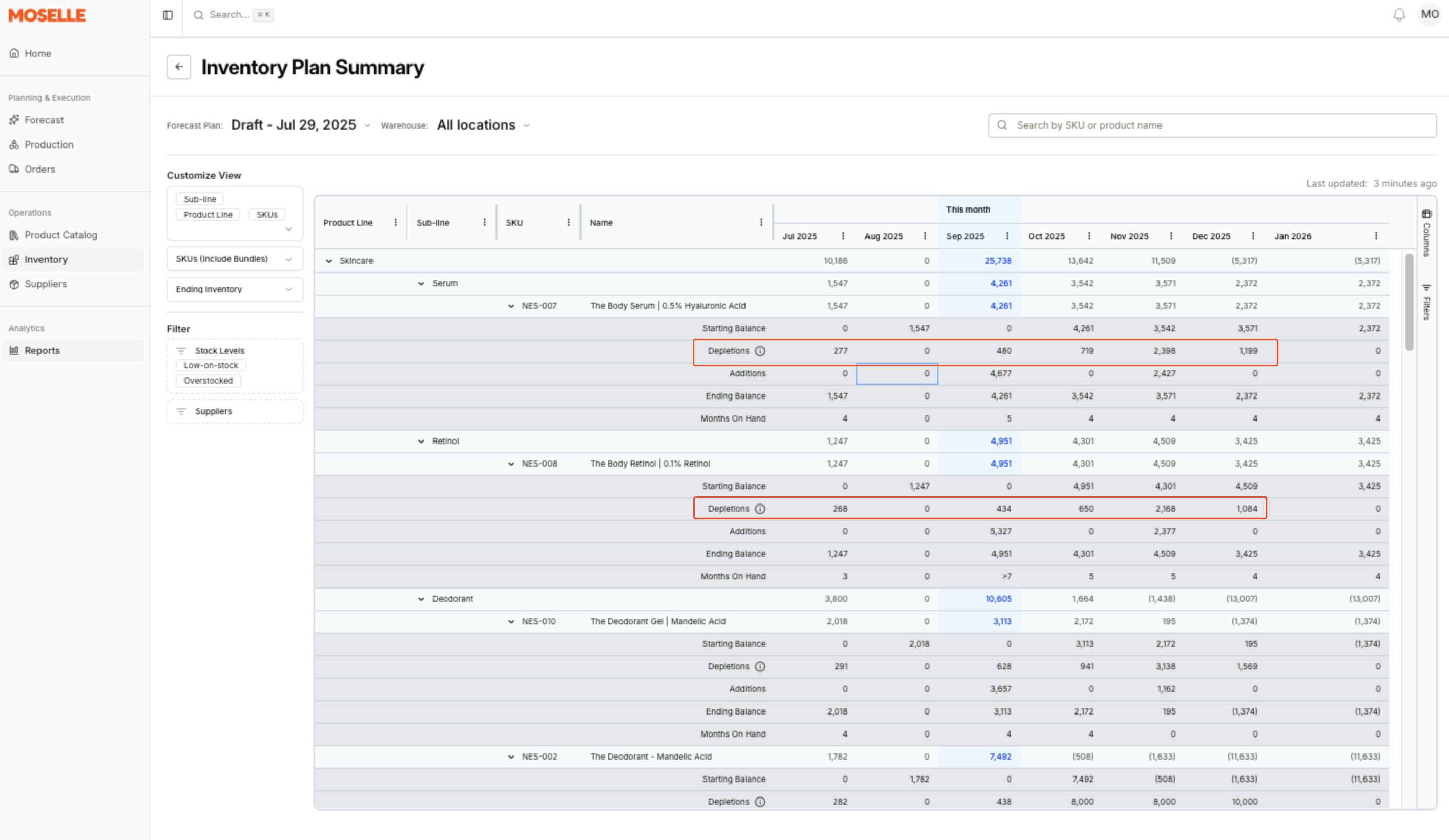Screen dimensions: 1449x840
Task: Open the Product Line column options menu
Action: pyautogui.click(x=395, y=222)
